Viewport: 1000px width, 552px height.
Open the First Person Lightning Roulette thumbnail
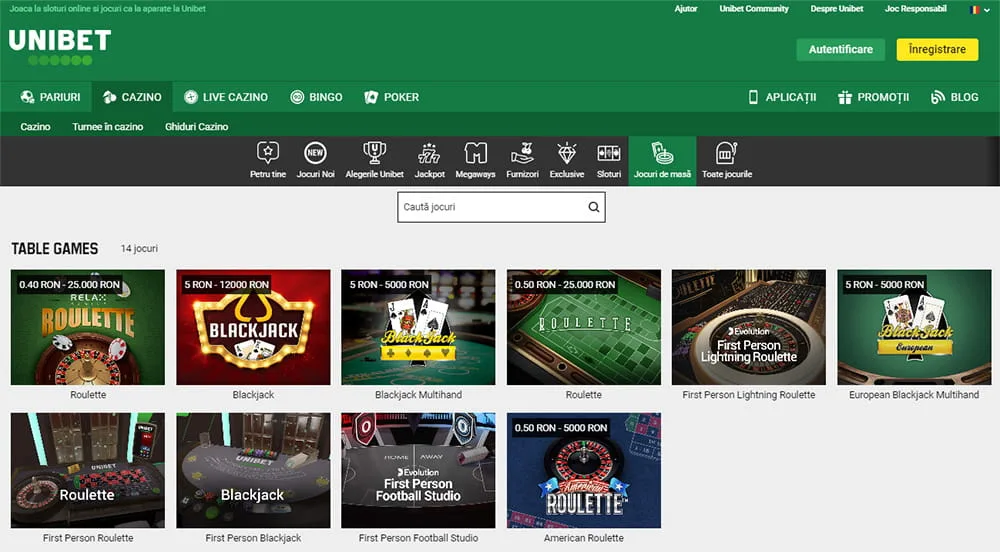click(x=748, y=327)
